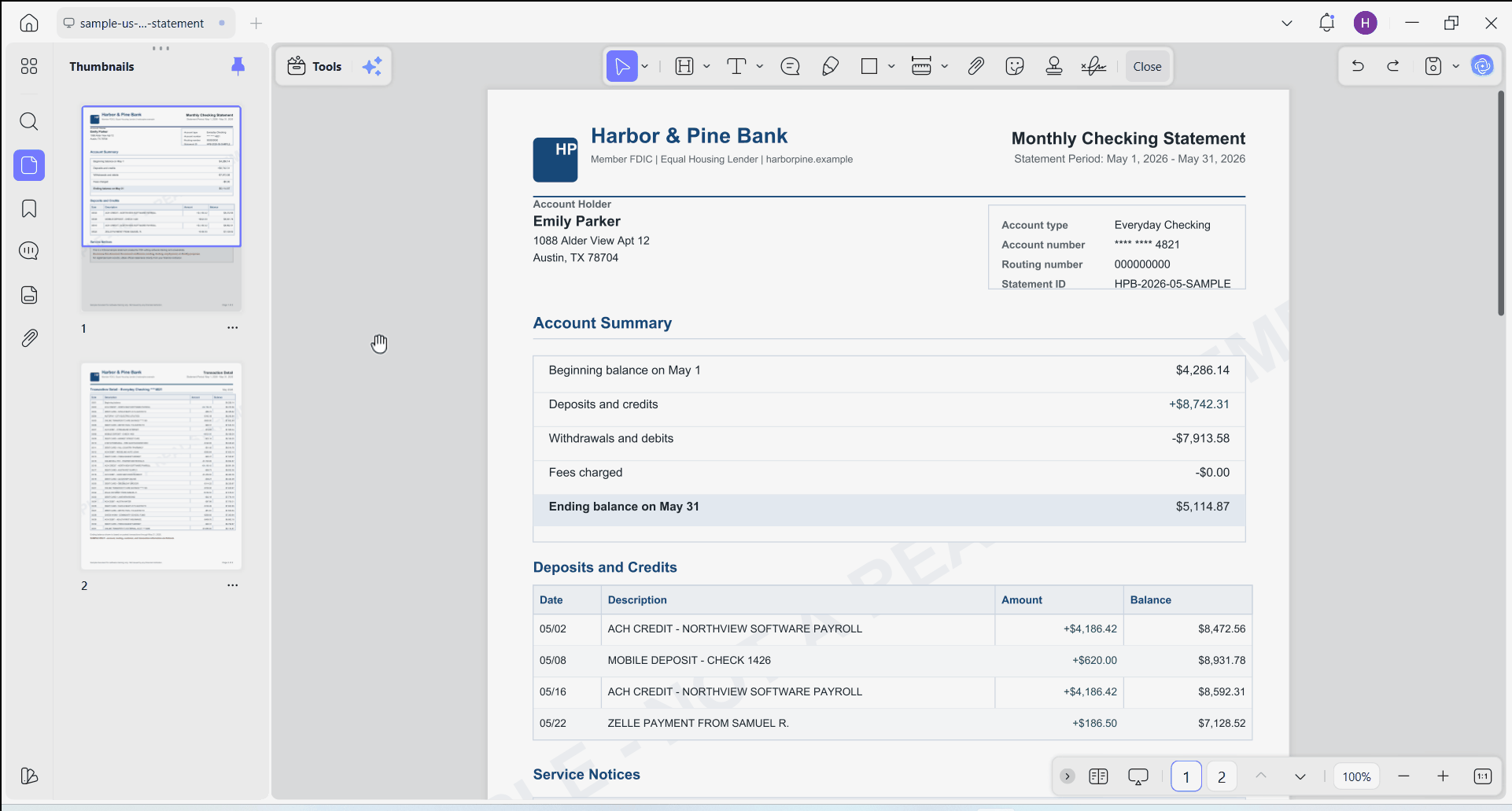Select the Rectangle shape tool
1512x811 pixels.
(869, 66)
